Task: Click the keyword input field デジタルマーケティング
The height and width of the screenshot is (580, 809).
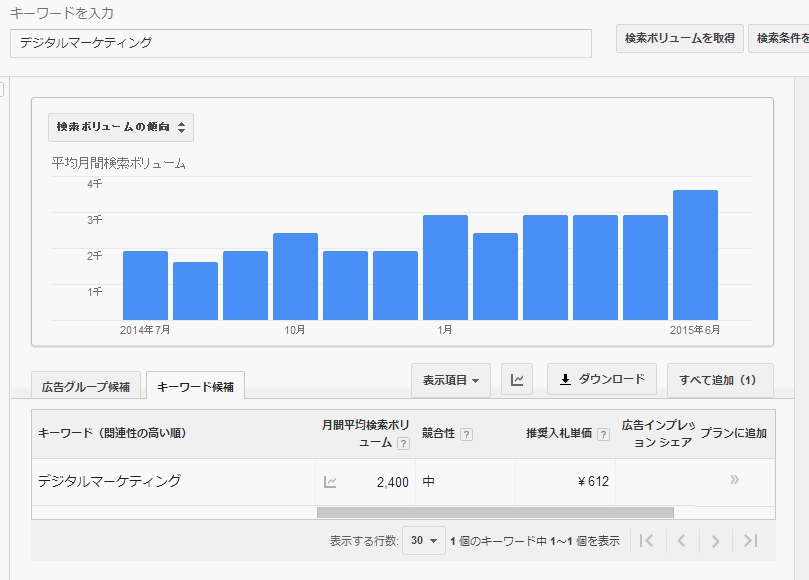Action: tap(301, 43)
